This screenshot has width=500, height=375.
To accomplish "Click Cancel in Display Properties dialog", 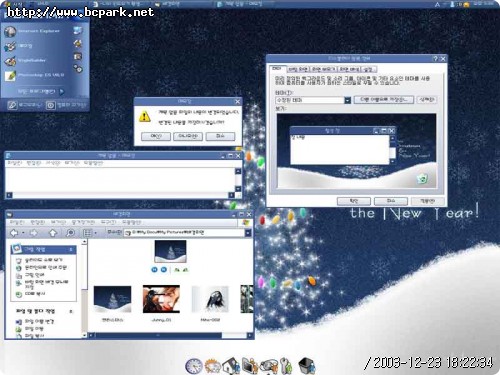I will pos(391,201).
